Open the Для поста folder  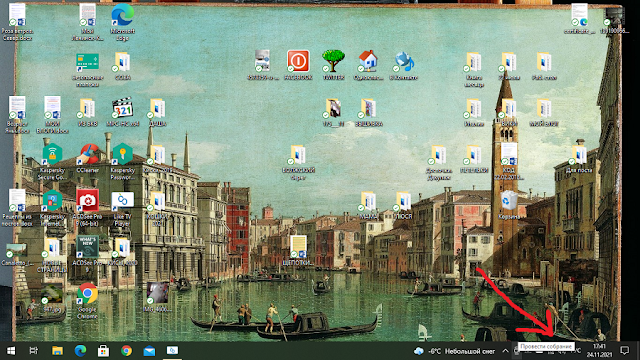coord(579,158)
